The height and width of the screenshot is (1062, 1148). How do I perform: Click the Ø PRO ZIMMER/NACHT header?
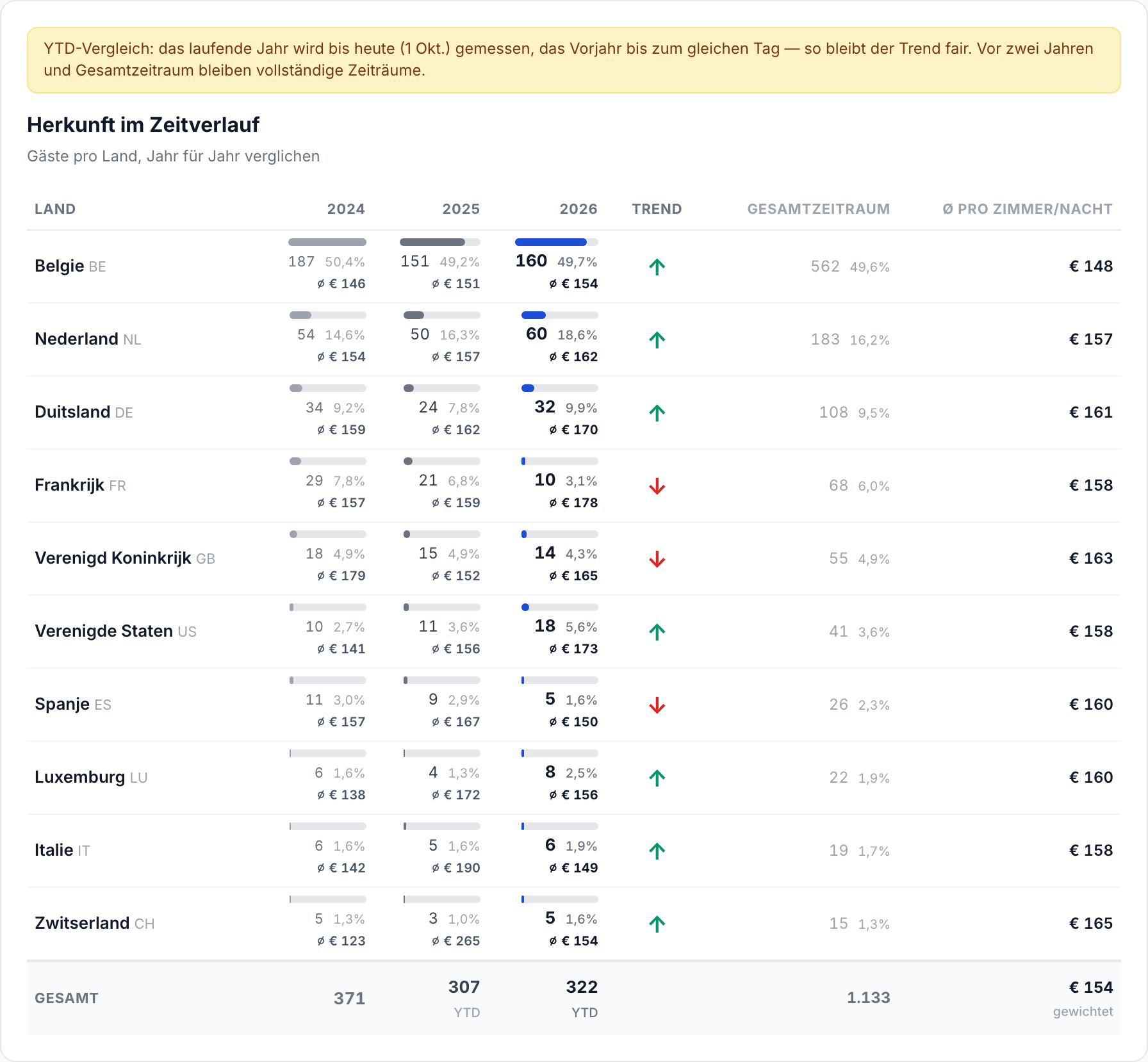(1028, 209)
